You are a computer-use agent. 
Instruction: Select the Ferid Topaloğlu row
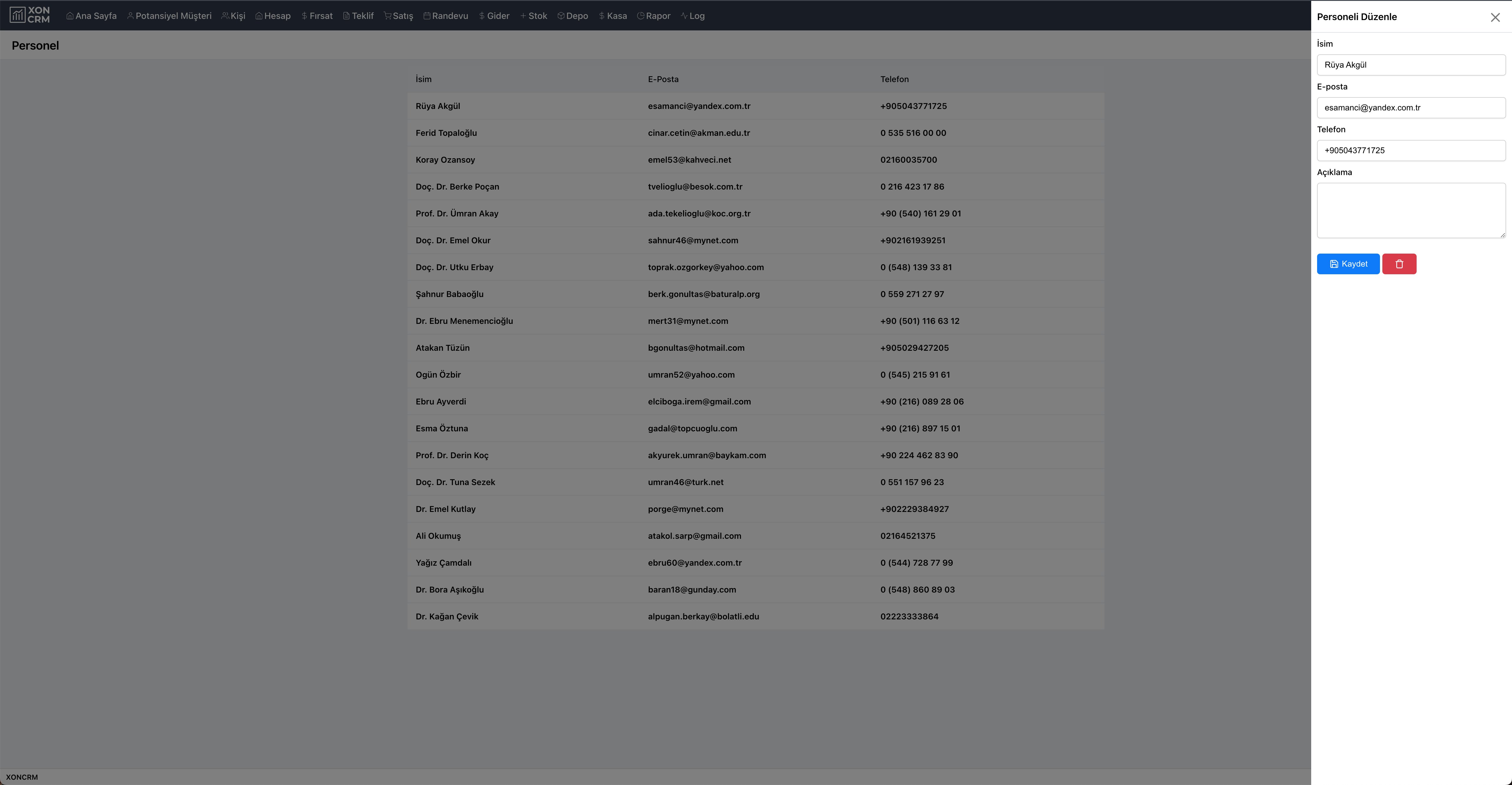pos(755,133)
